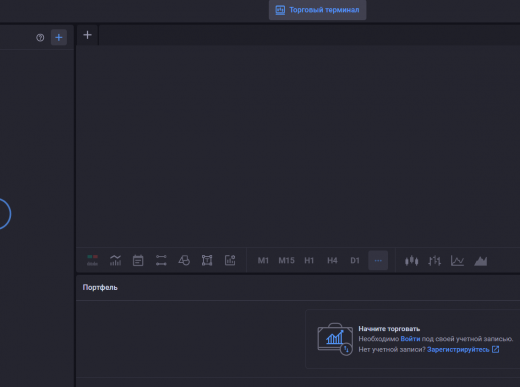Image resolution: width=520 pixels, height=387 pixels.
Task: Select the H1 timeframe
Action: tap(309, 261)
